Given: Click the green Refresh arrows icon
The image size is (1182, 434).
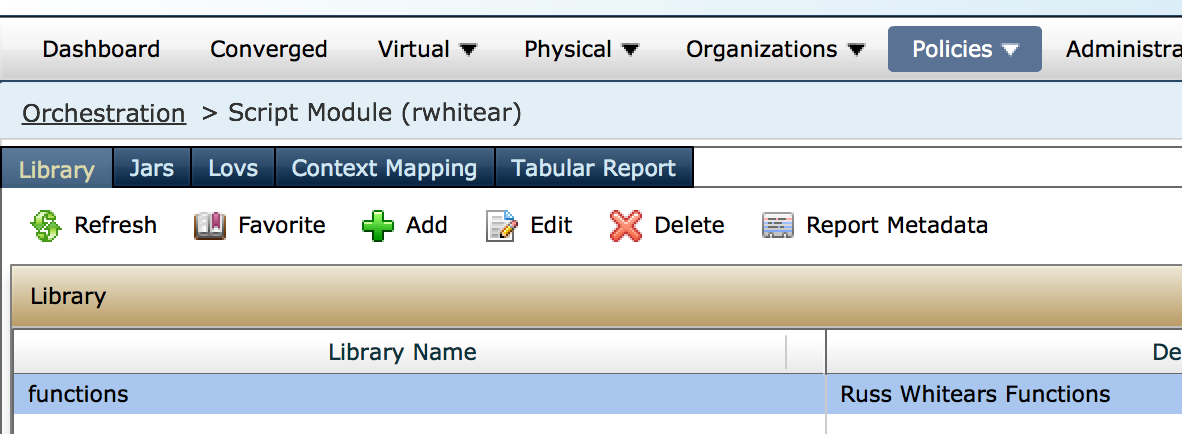Looking at the screenshot, I should click(46, 225).
